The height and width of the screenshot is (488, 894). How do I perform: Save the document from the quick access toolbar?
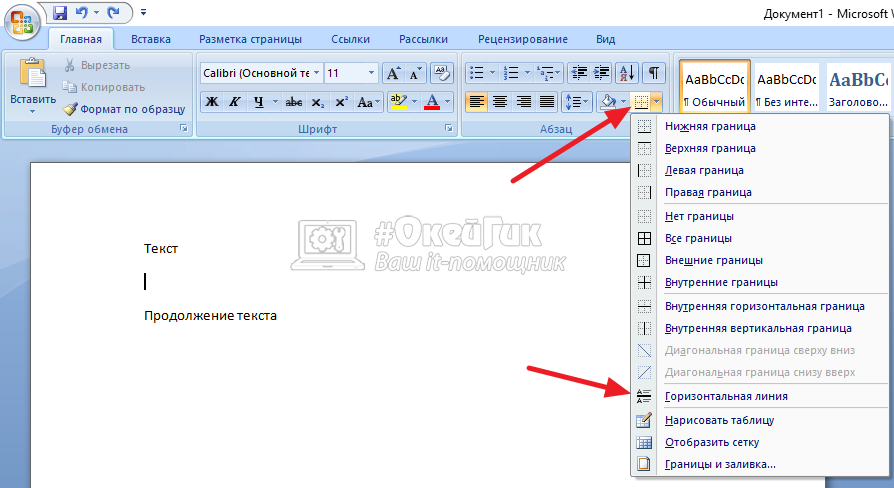click(x=59, y=14)
